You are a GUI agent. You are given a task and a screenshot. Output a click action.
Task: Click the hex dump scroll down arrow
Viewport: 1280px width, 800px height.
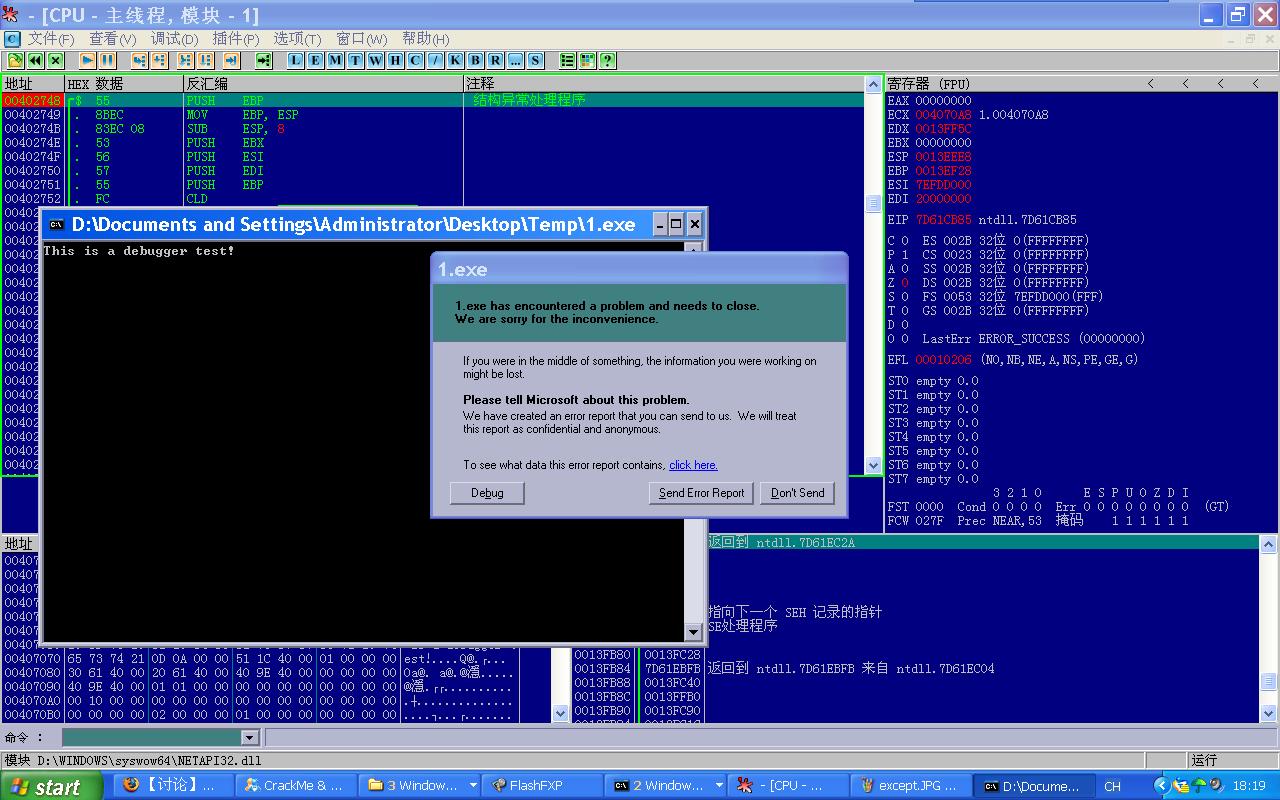(x=560, y=714)
